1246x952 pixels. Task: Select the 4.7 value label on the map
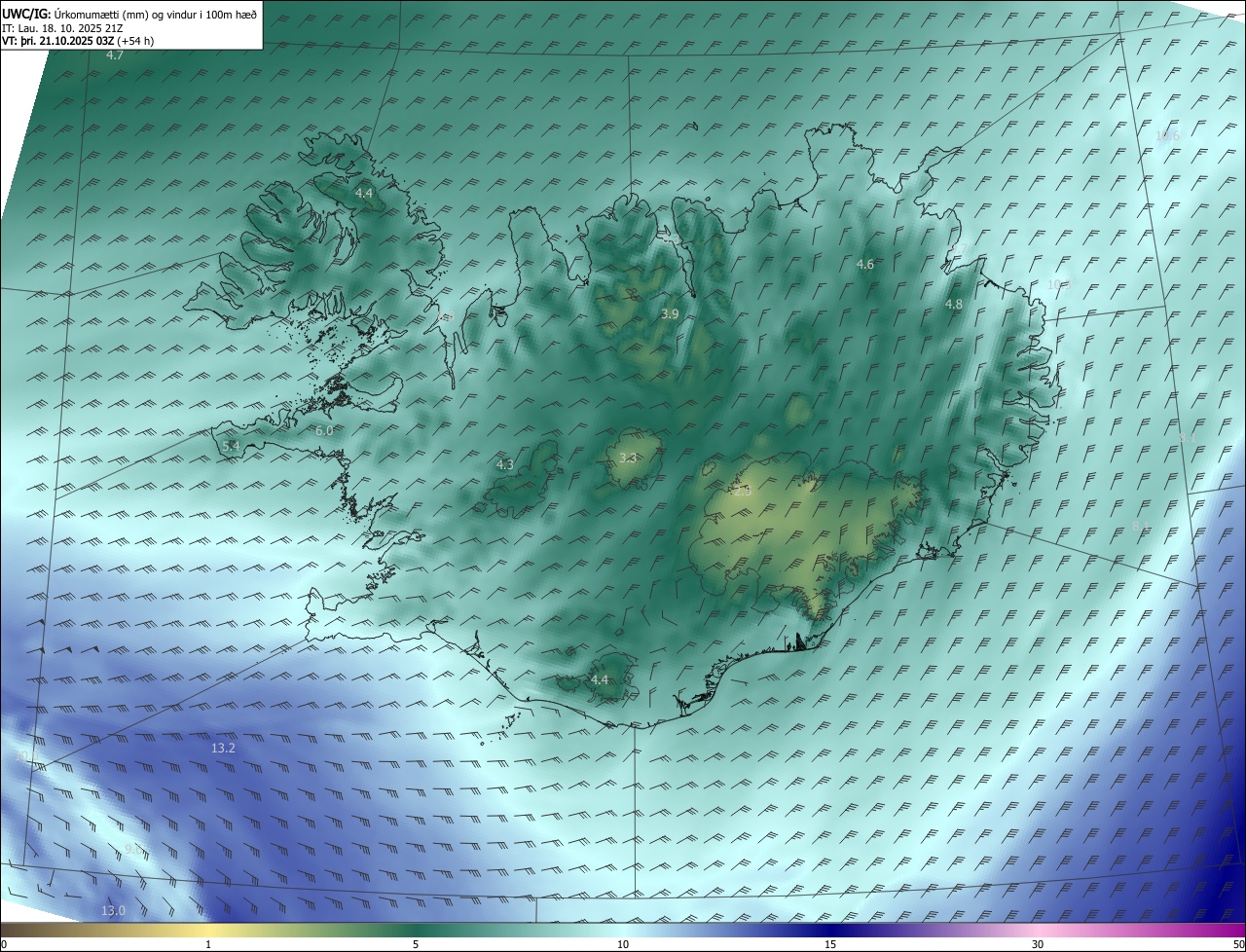115,55
